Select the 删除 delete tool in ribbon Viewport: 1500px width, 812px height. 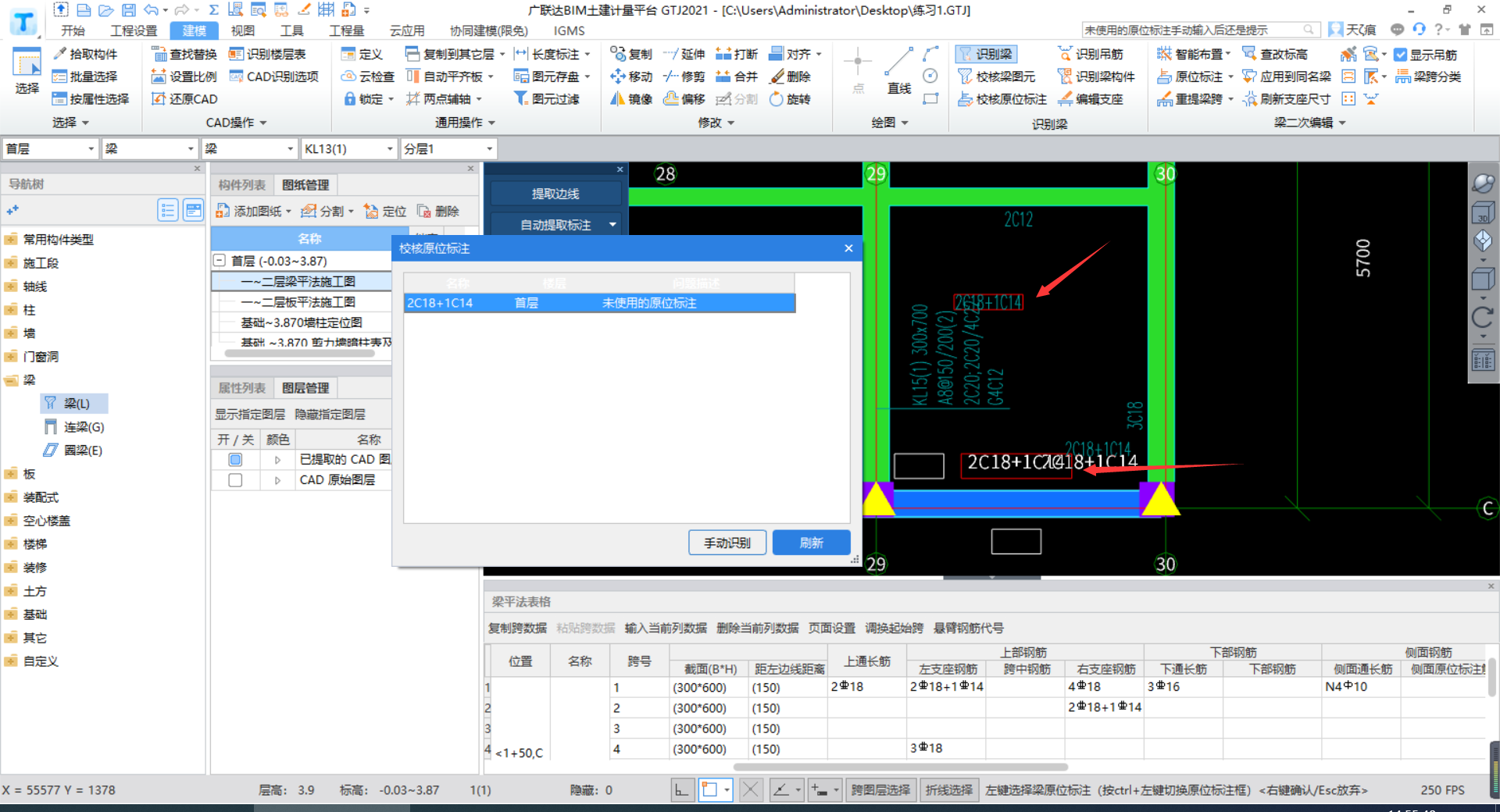[790, 77]
